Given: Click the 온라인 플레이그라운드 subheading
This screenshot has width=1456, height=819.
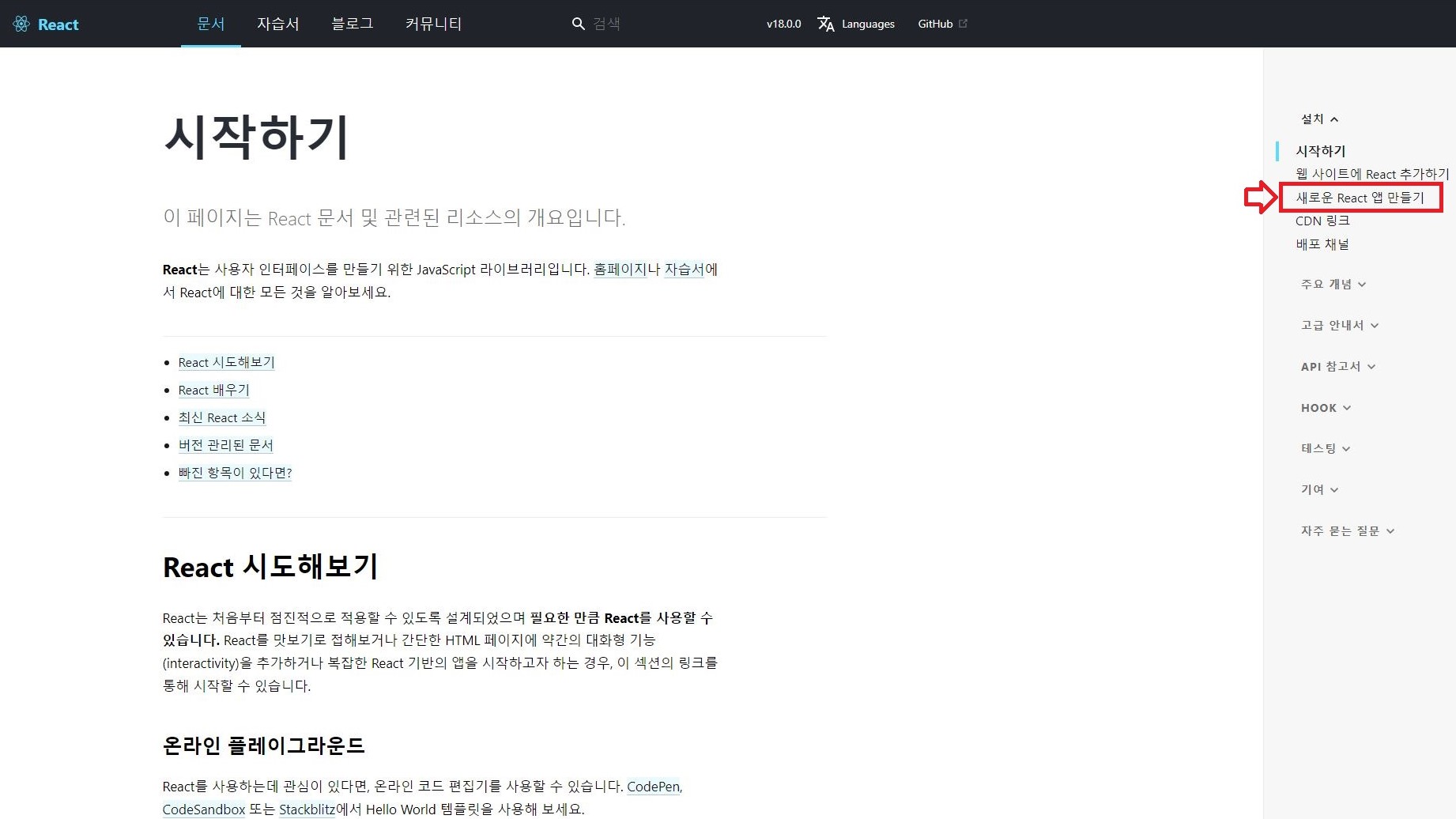Looking at the screenshot, I should coord(263,745).
